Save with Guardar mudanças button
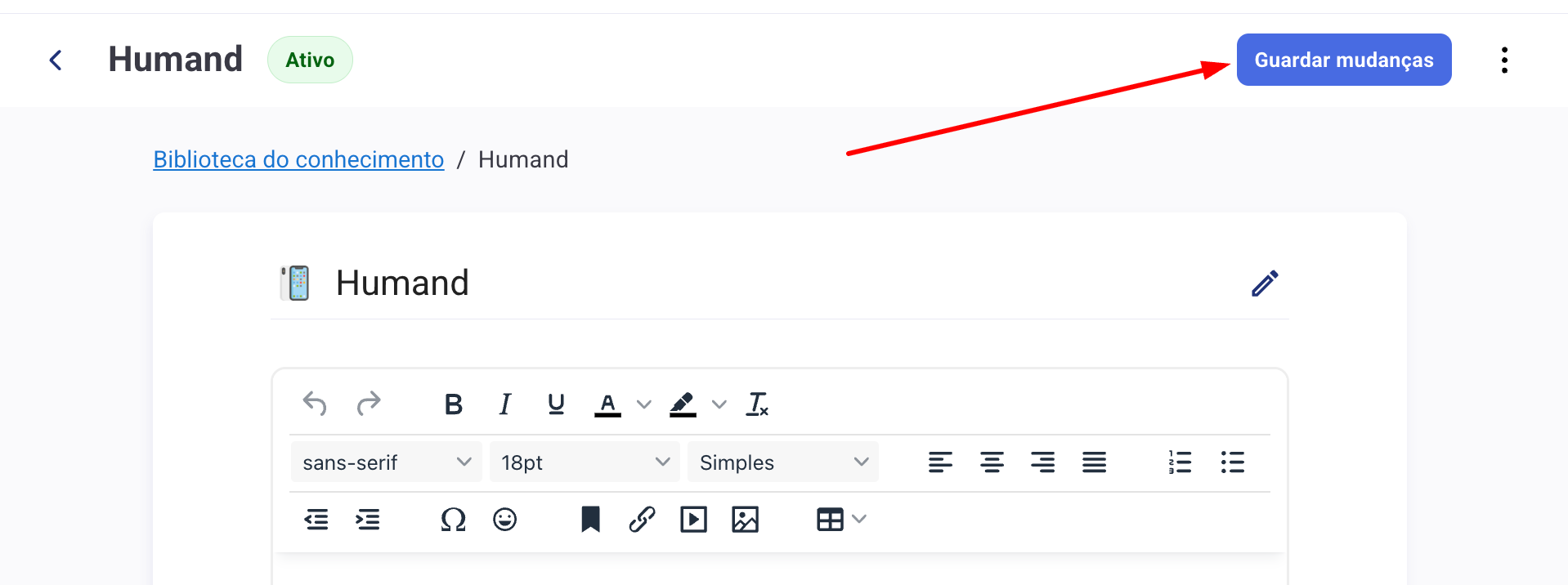 click(x=1344, y=60)
